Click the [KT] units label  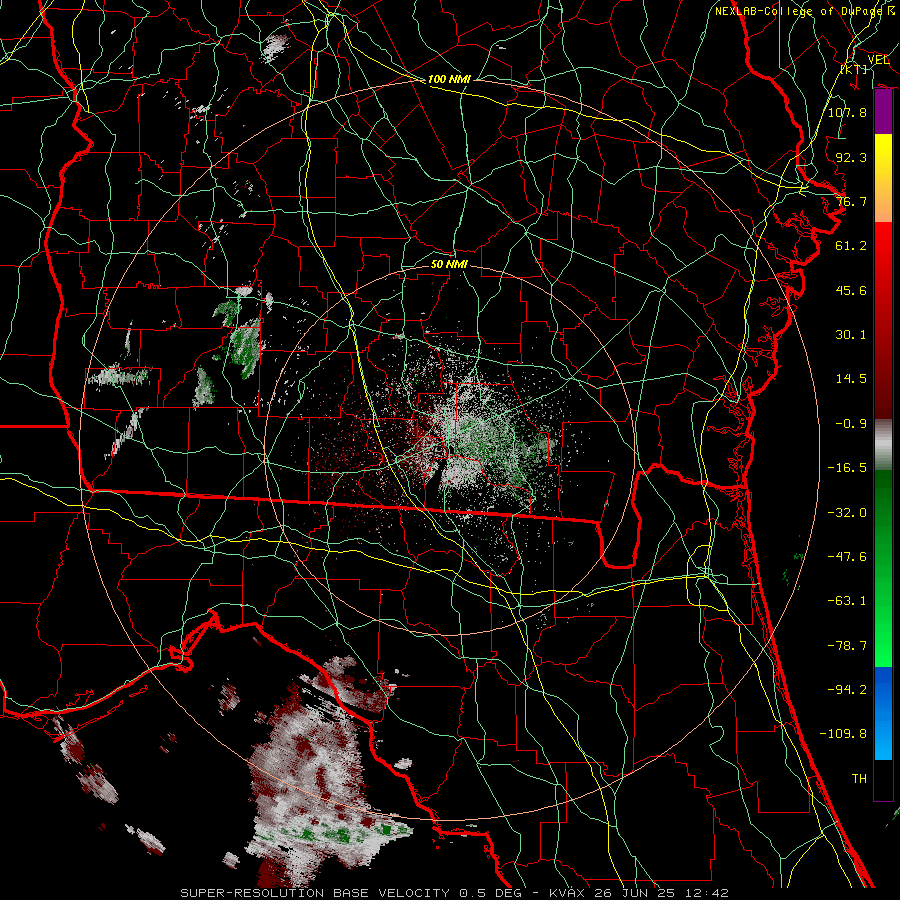click(x=854, y=69)
